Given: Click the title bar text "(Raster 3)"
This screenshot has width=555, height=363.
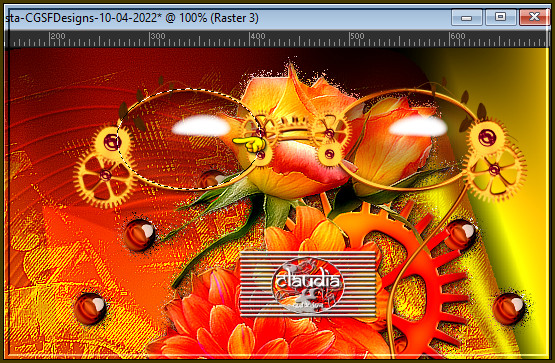Looking at the screenshot, I should click(x=234, y=18).
